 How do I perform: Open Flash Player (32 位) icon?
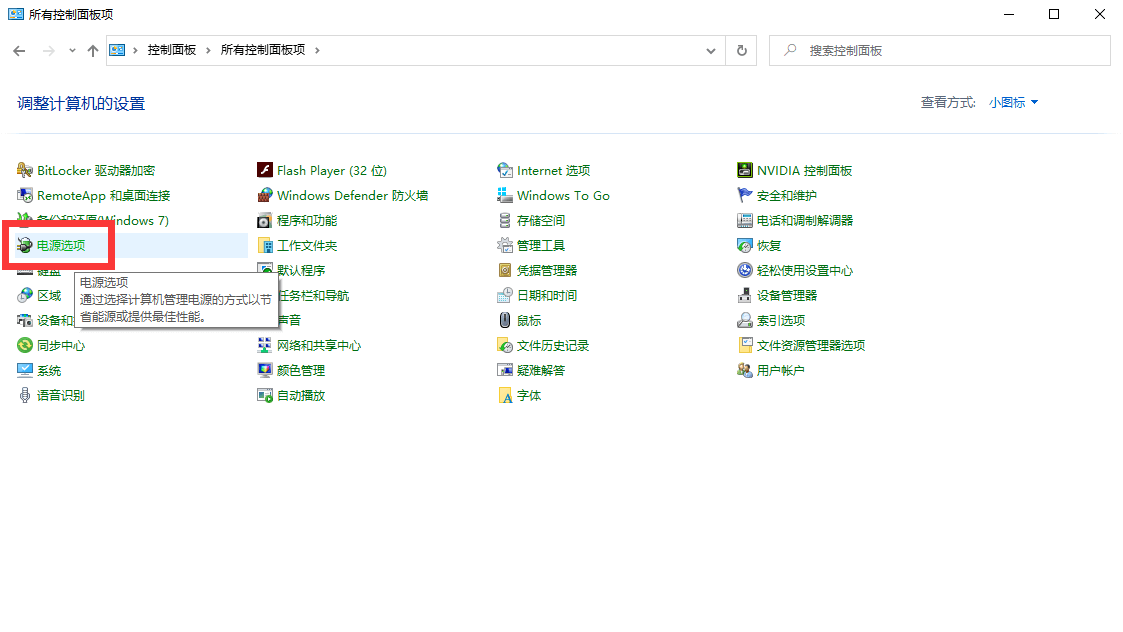[265, 171]
